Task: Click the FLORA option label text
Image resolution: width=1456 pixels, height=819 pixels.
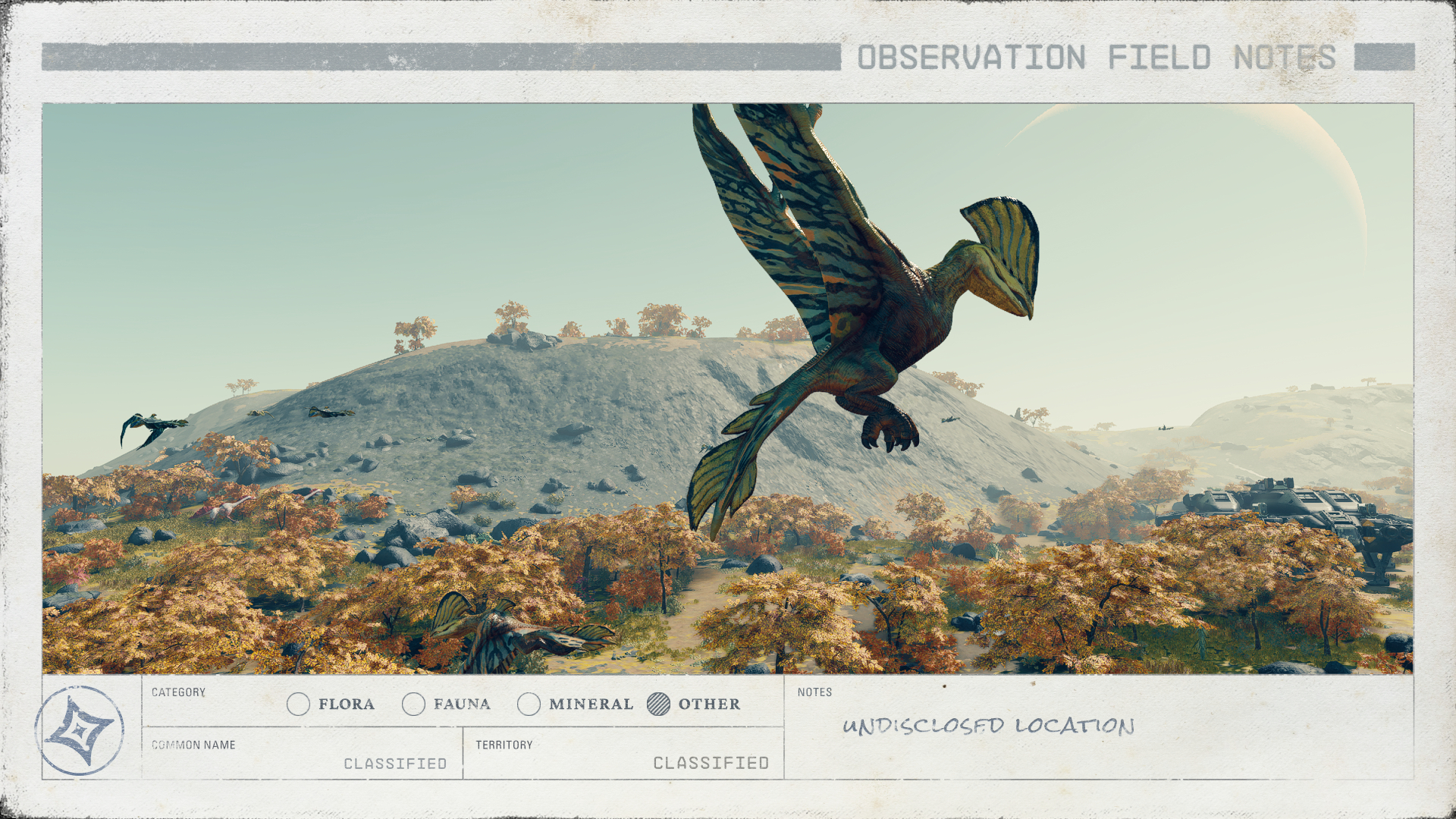Action: (x=347, y=704)
